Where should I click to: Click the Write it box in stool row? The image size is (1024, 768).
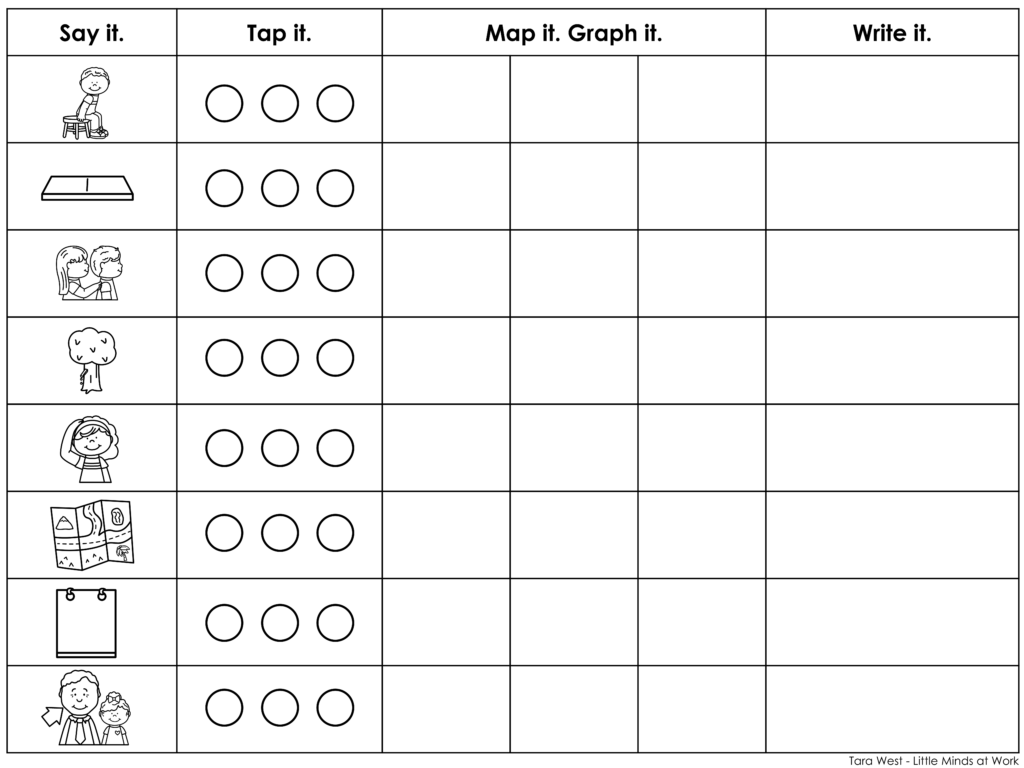[892, 100]
